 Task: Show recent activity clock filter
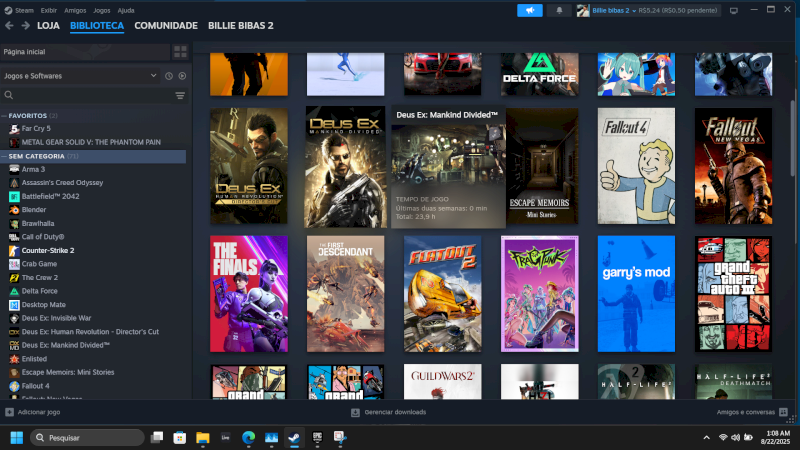(169, 76)
